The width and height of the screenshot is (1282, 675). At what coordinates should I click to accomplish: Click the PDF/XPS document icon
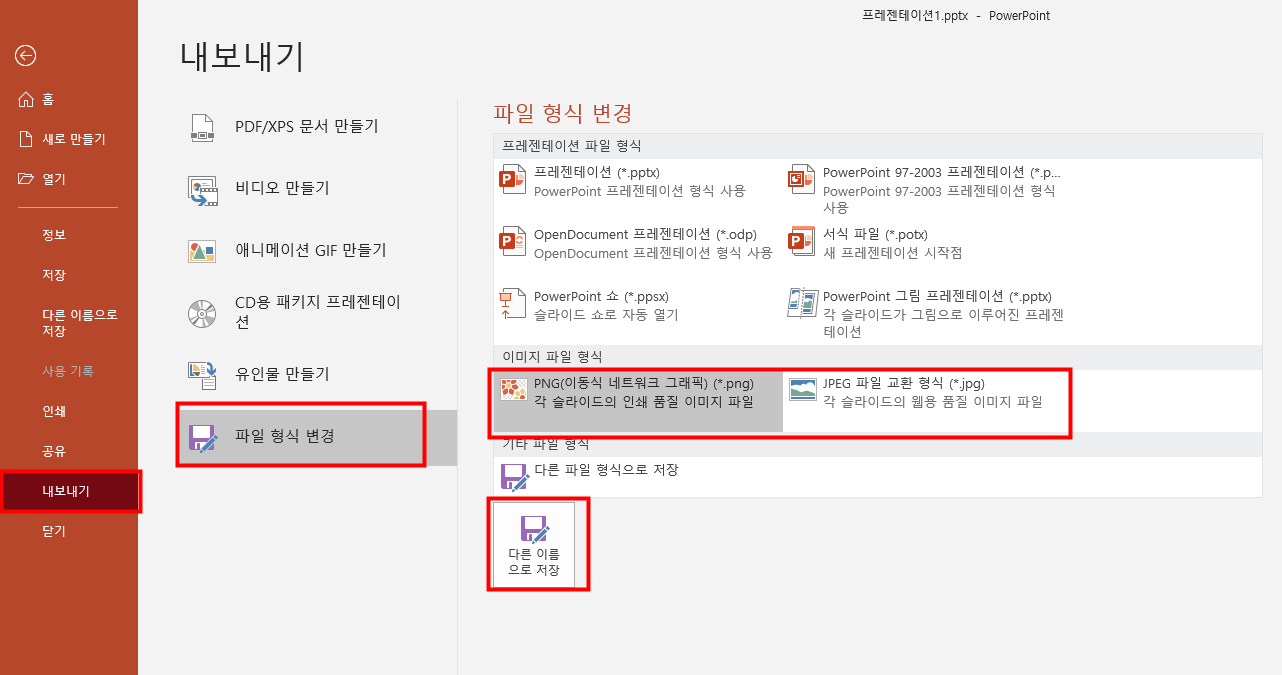pyautogui.click(x=202, y=127)
